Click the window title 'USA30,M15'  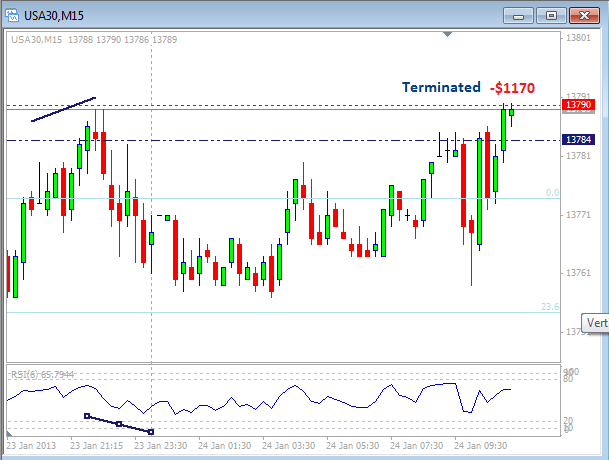coord(54,16)
